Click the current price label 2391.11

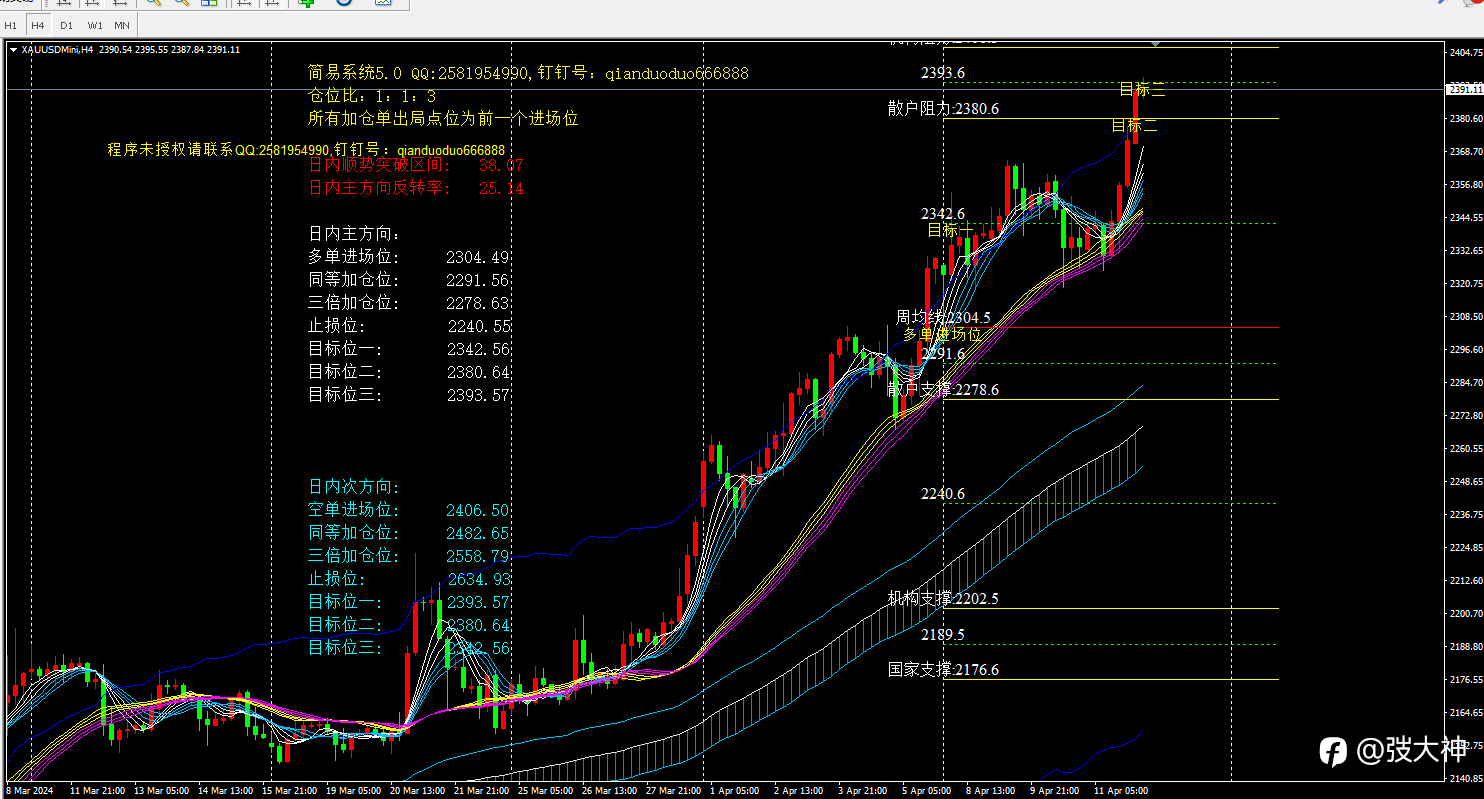coord(1465,89)
